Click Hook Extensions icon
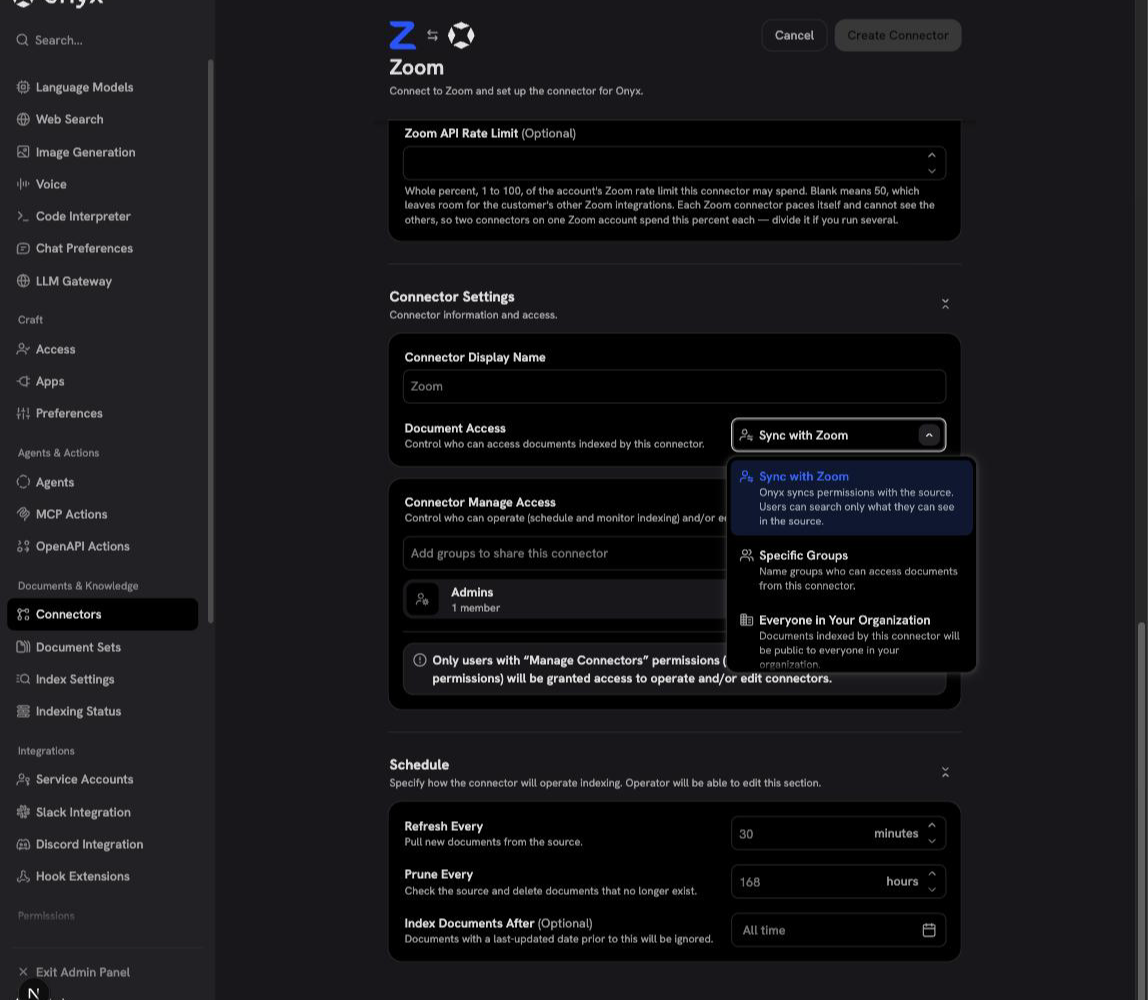The height and width of the screenshot is (1000, 1148). tap(23, 876)
